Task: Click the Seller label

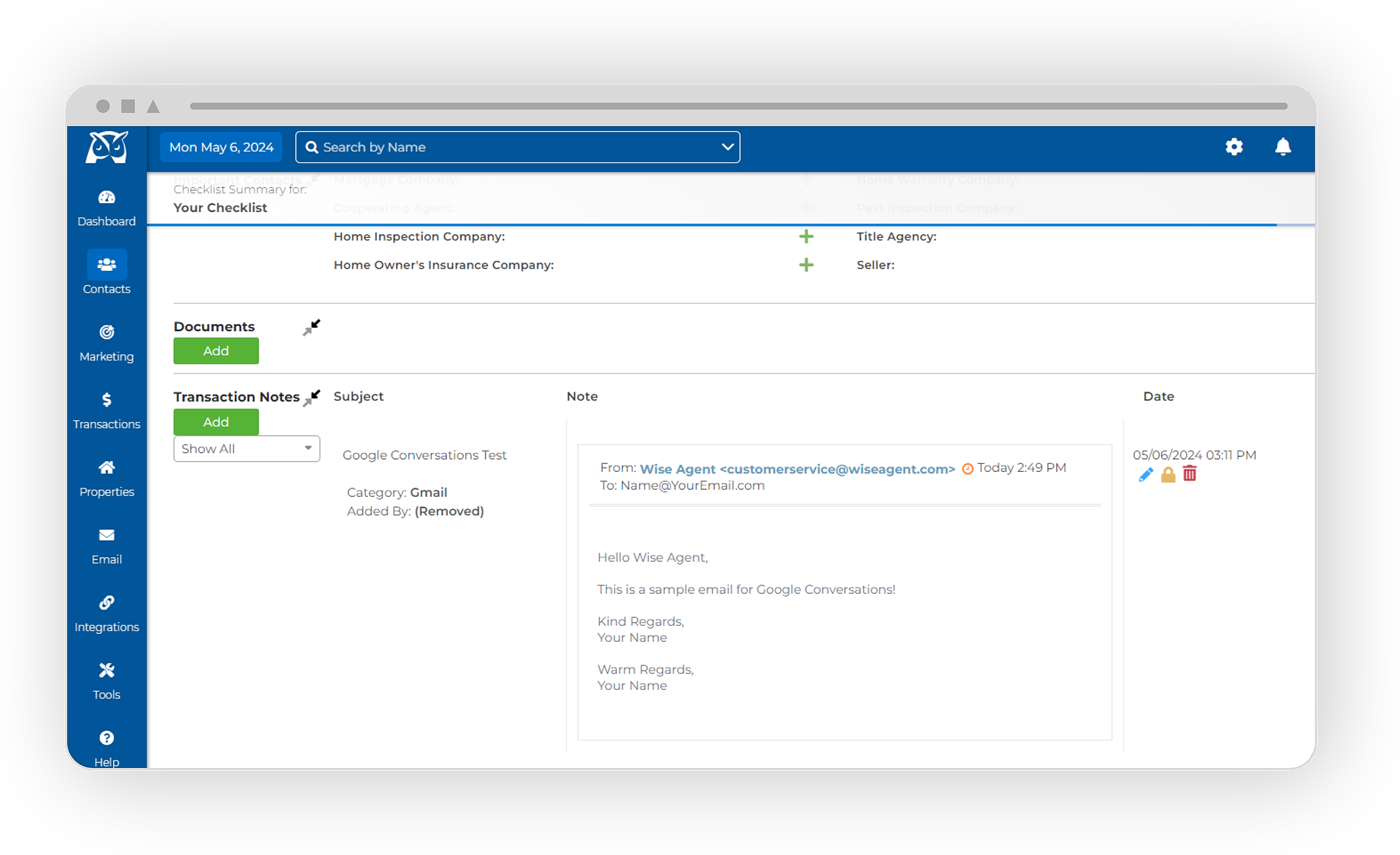Action: click(x=875, y=265)
